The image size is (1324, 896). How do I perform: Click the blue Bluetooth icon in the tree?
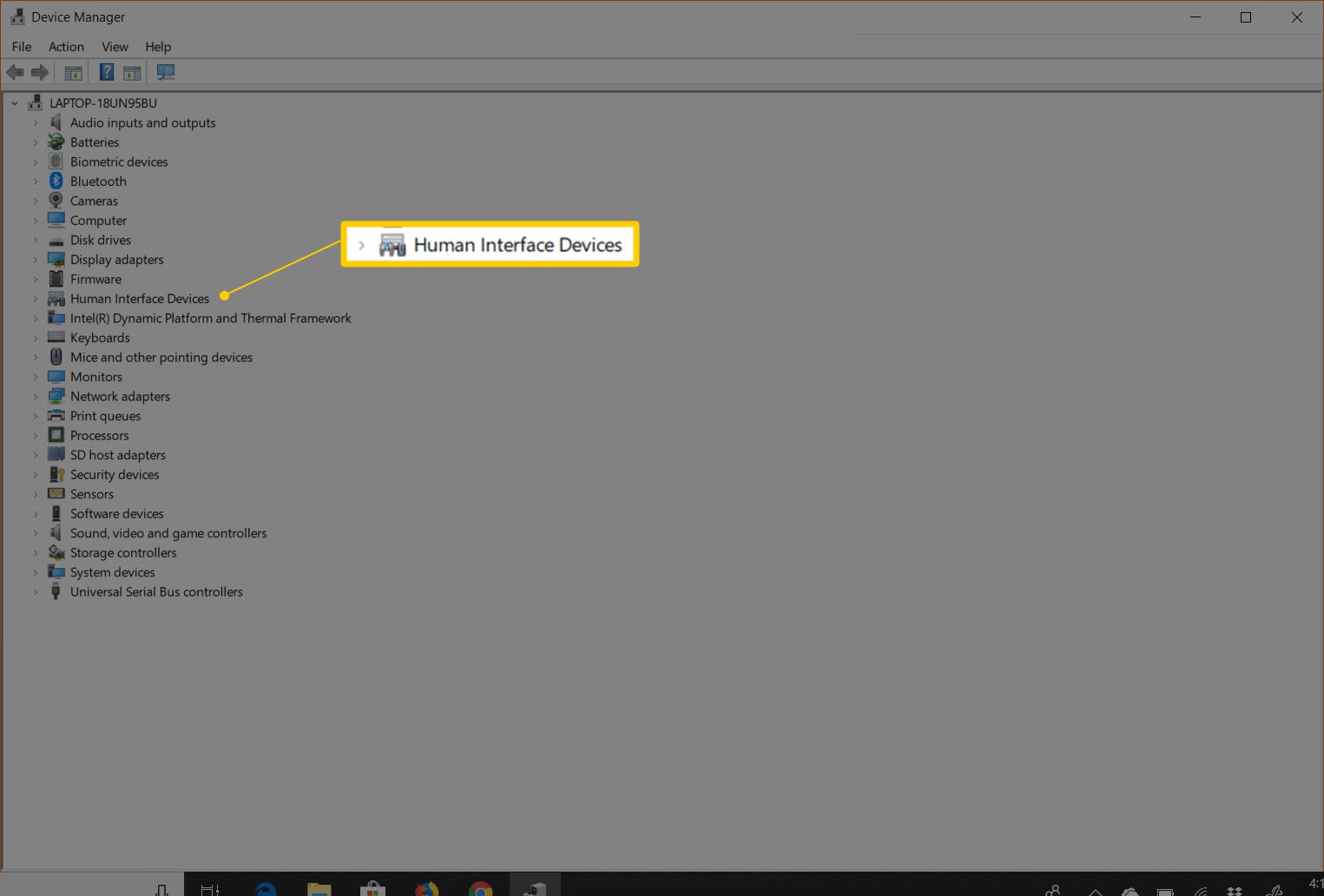56,181
